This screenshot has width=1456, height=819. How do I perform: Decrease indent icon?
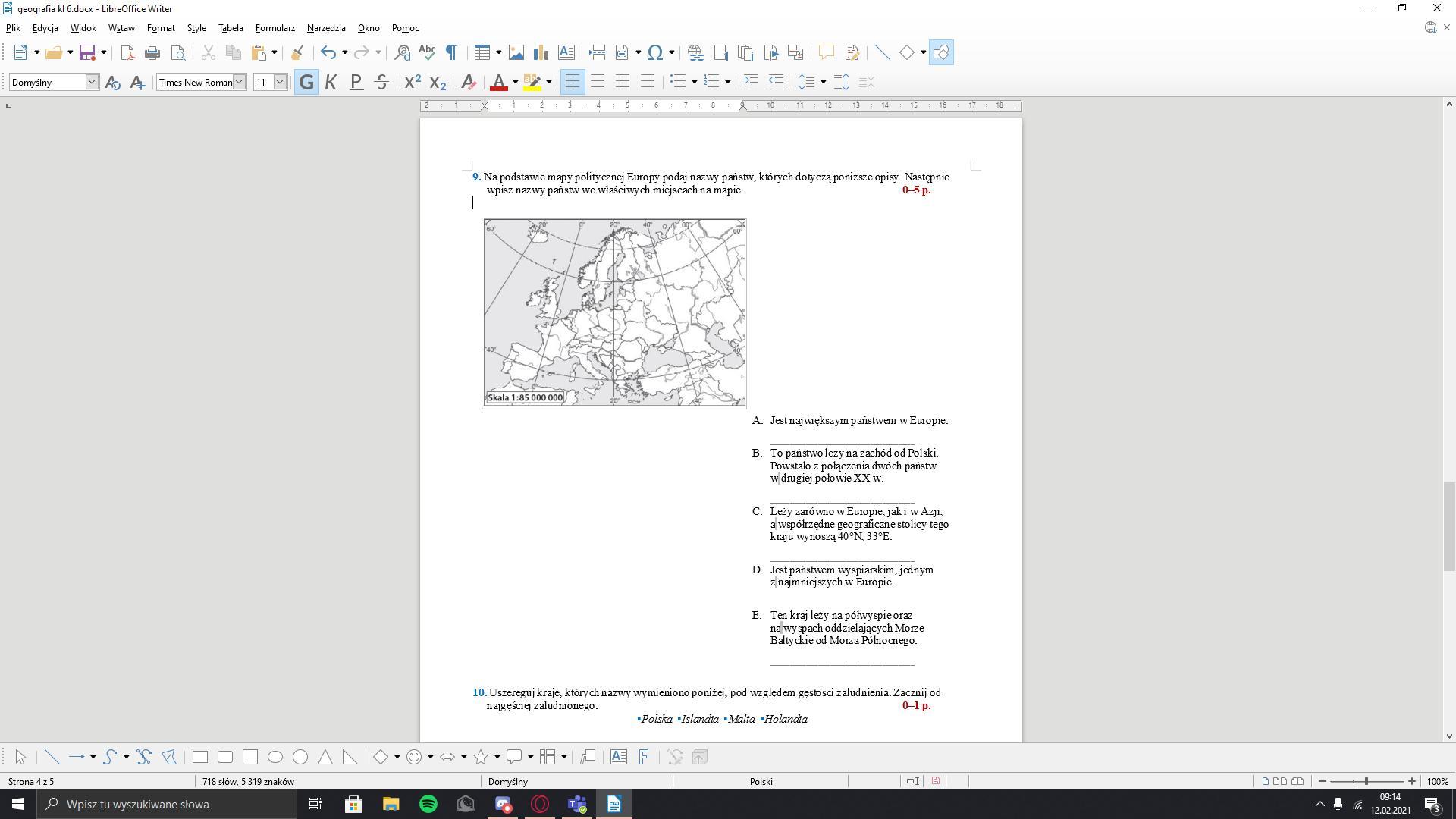776,82
